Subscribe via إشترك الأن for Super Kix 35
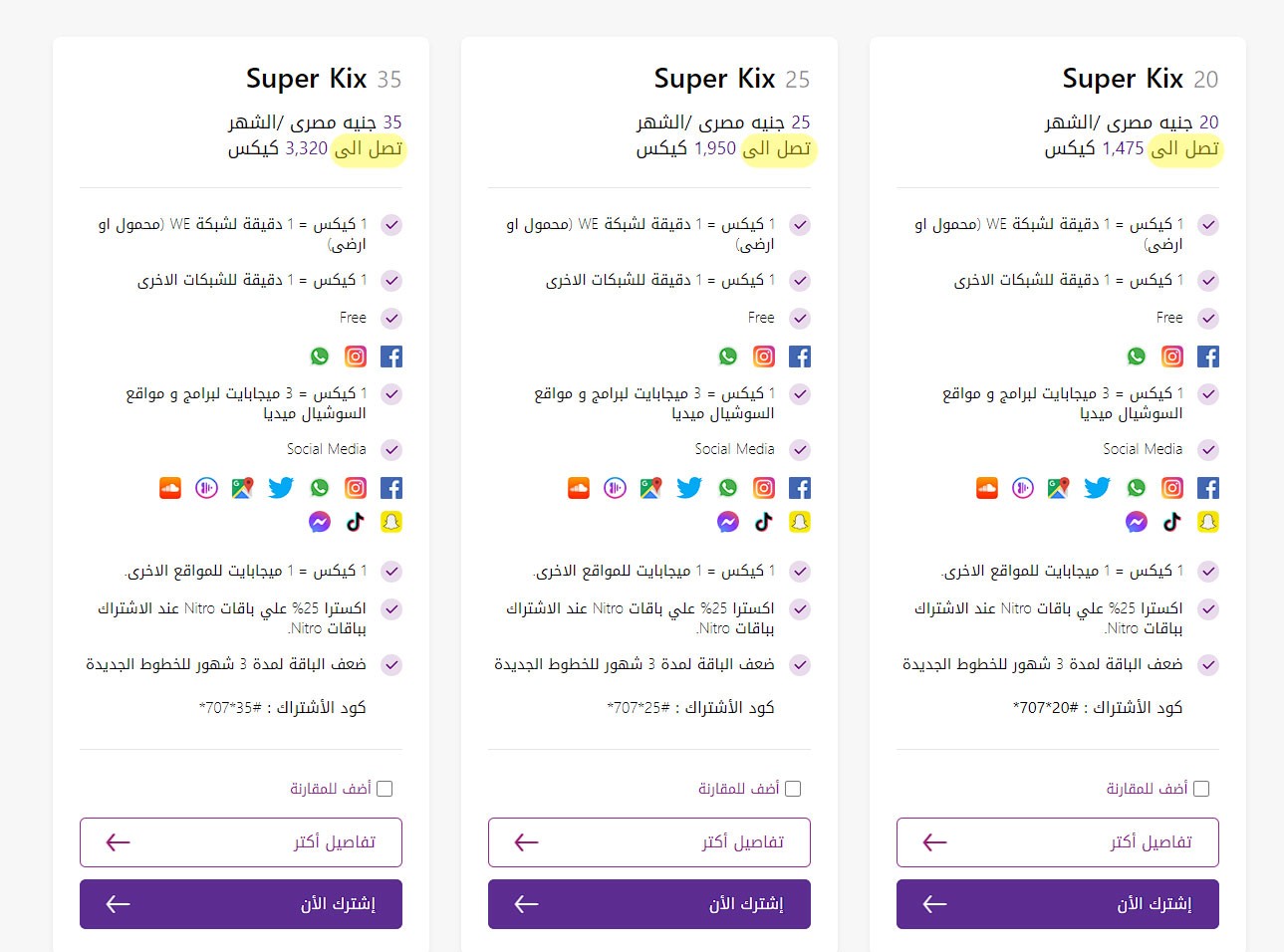 241,904
